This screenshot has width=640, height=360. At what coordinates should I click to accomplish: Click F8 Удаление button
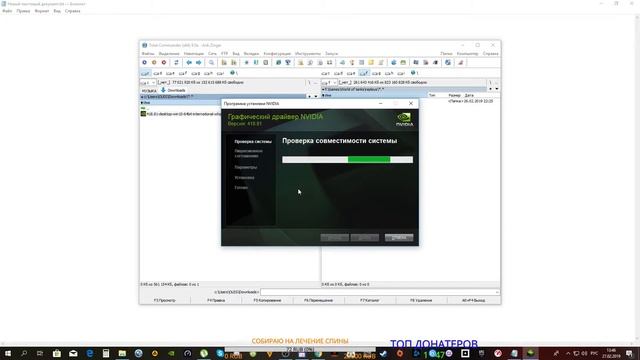(421, 300)
